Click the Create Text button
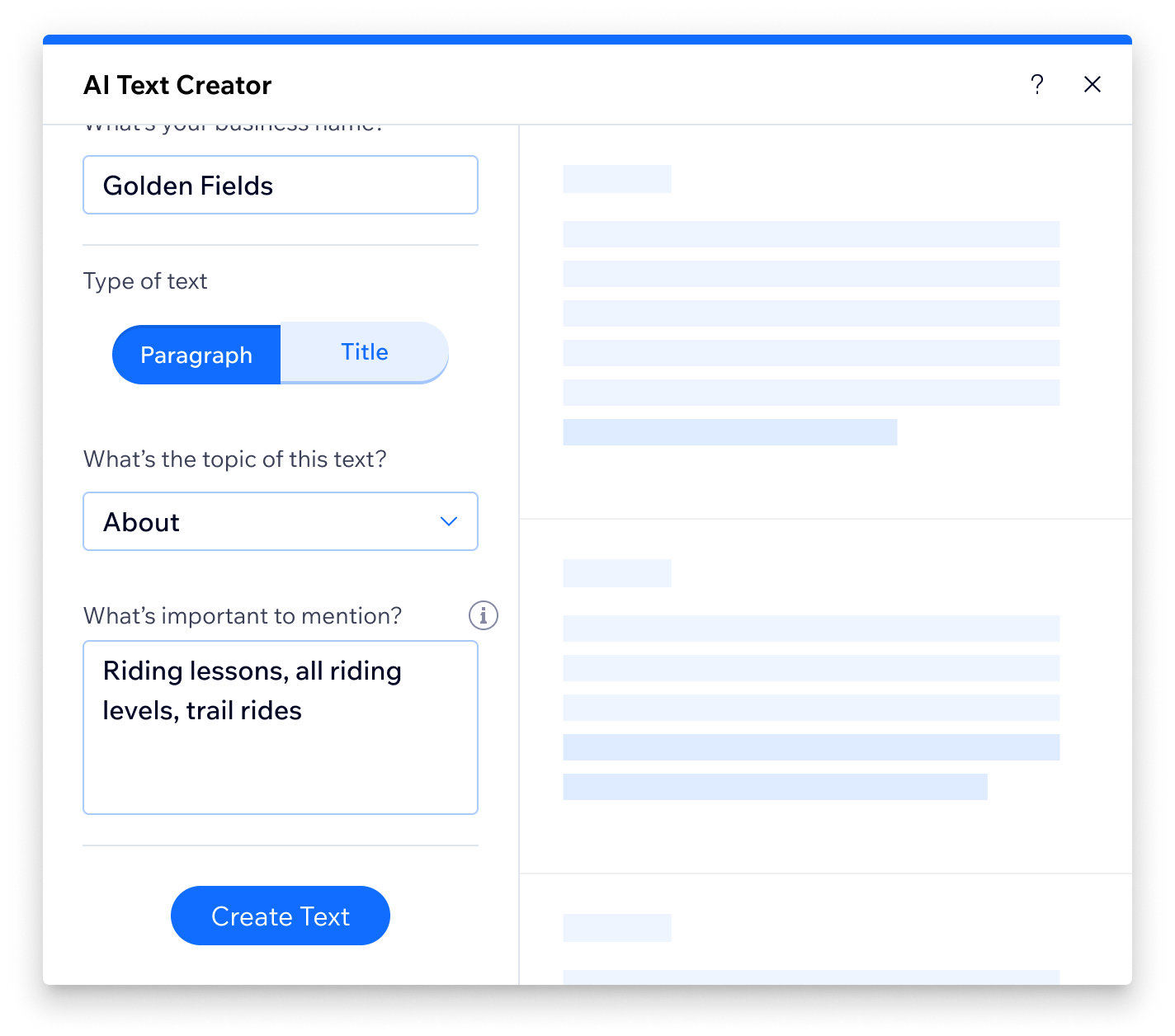Viewport: 1175px width, 1036px height. tap(281, 916)
